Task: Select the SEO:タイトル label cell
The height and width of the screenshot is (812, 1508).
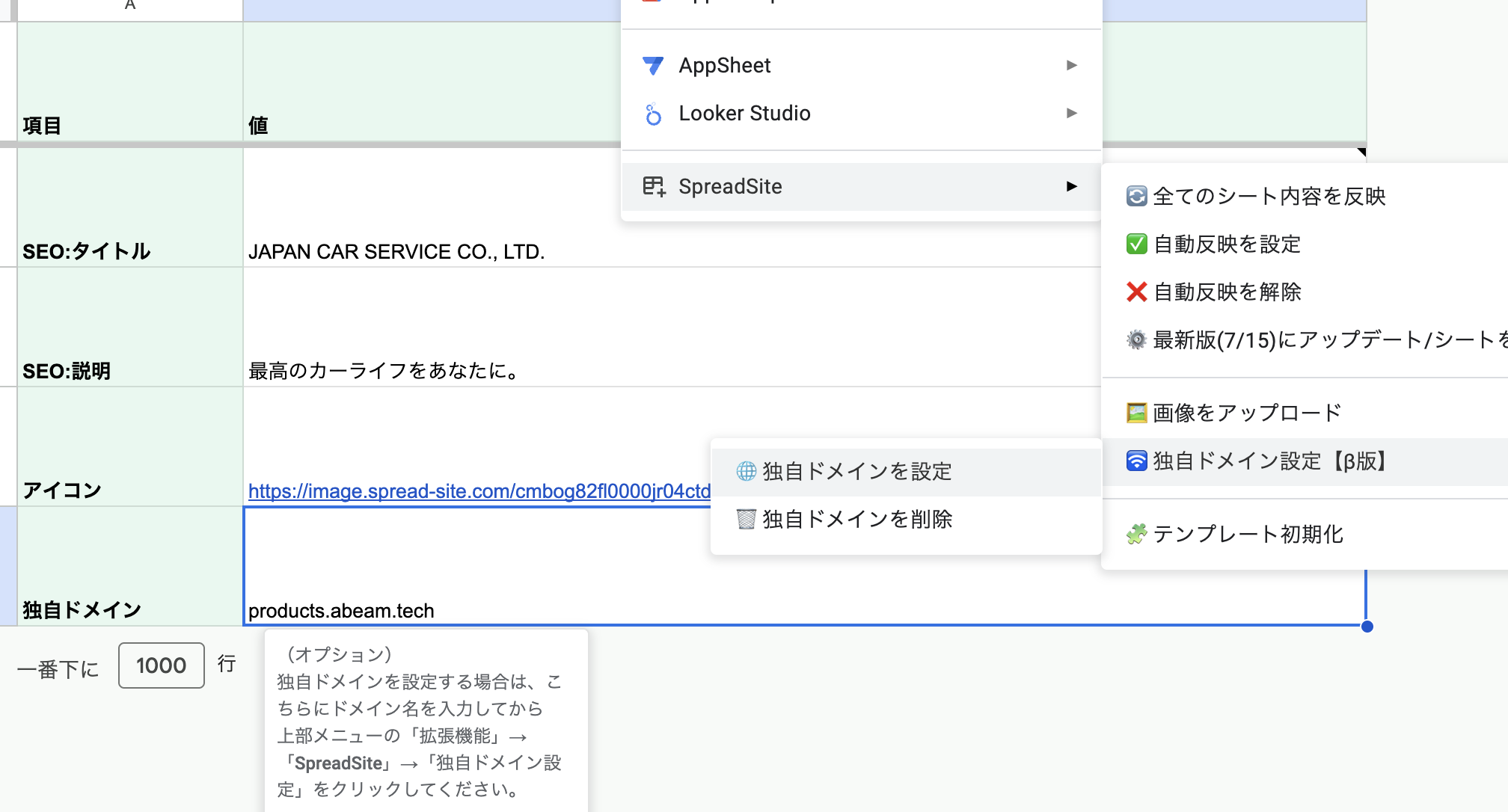Action: click(x=130, y=208)
